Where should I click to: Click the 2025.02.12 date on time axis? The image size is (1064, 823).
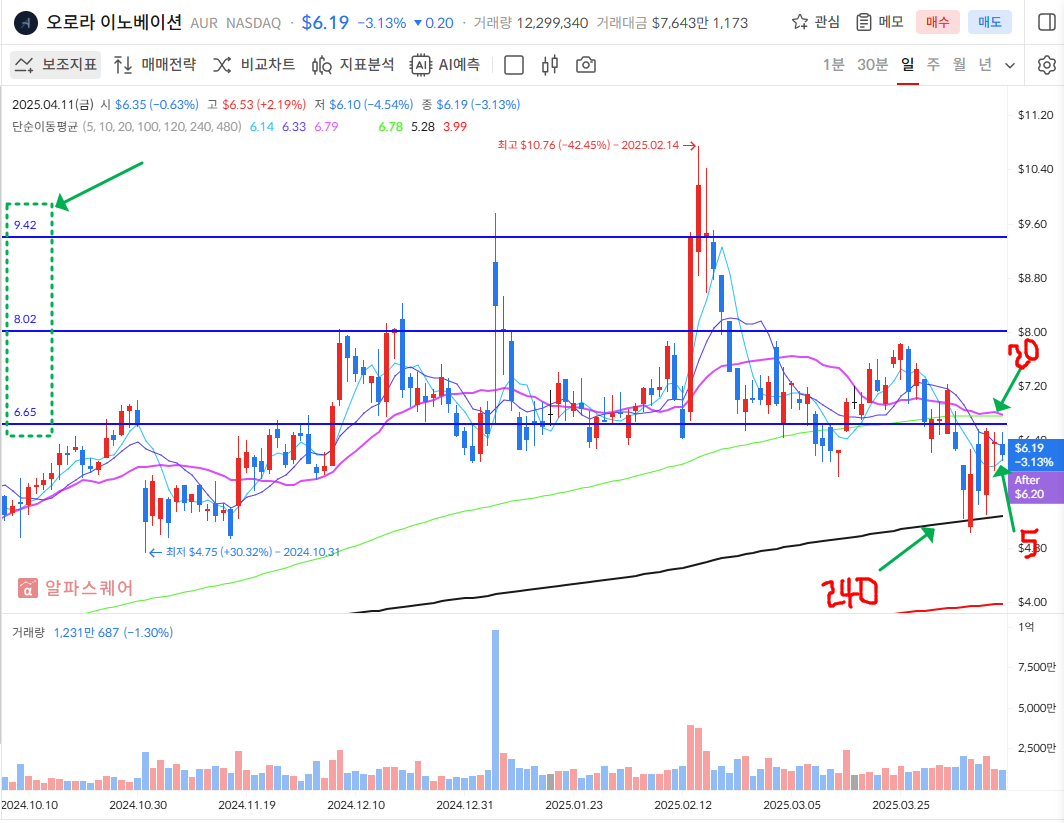[683, 805]
